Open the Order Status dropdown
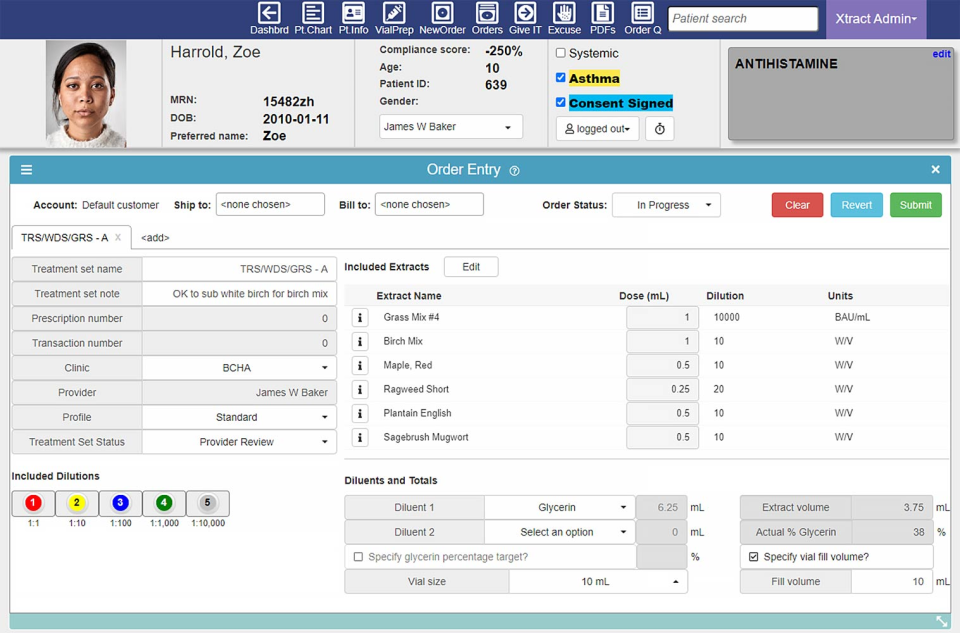The image size is (960, 633). [x=667, y=205]
